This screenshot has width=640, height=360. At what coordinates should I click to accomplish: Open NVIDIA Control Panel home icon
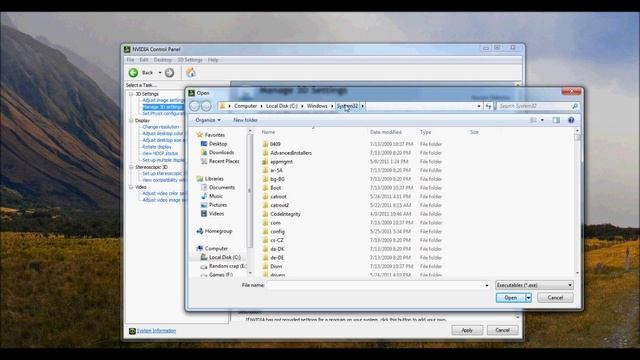[x=191, y=73]
